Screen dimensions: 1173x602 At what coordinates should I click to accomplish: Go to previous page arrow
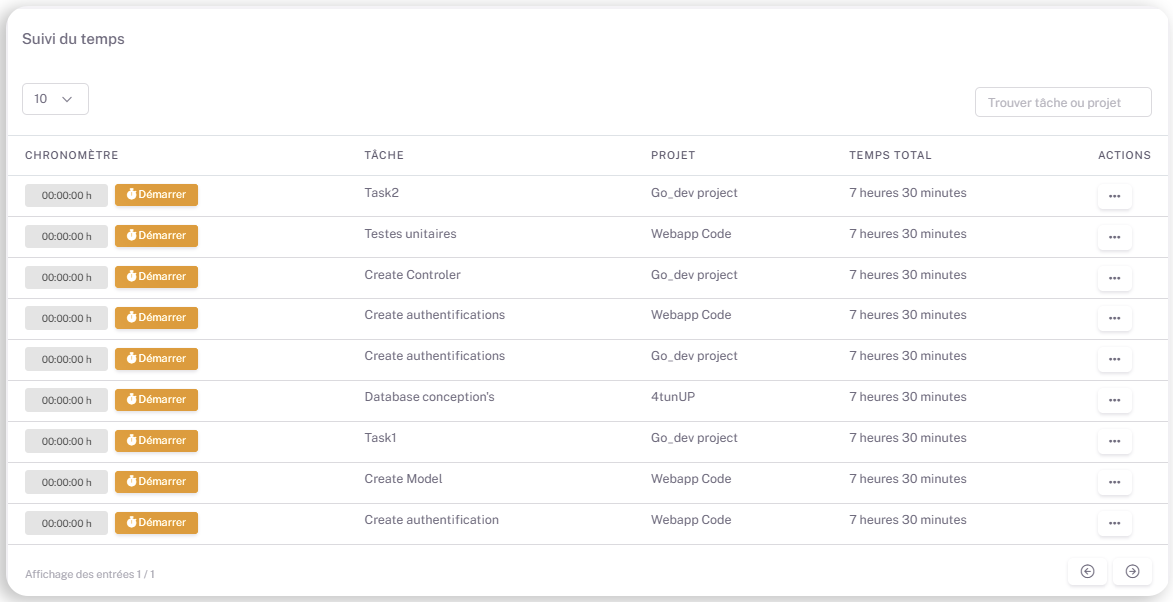pos(1087,571)
